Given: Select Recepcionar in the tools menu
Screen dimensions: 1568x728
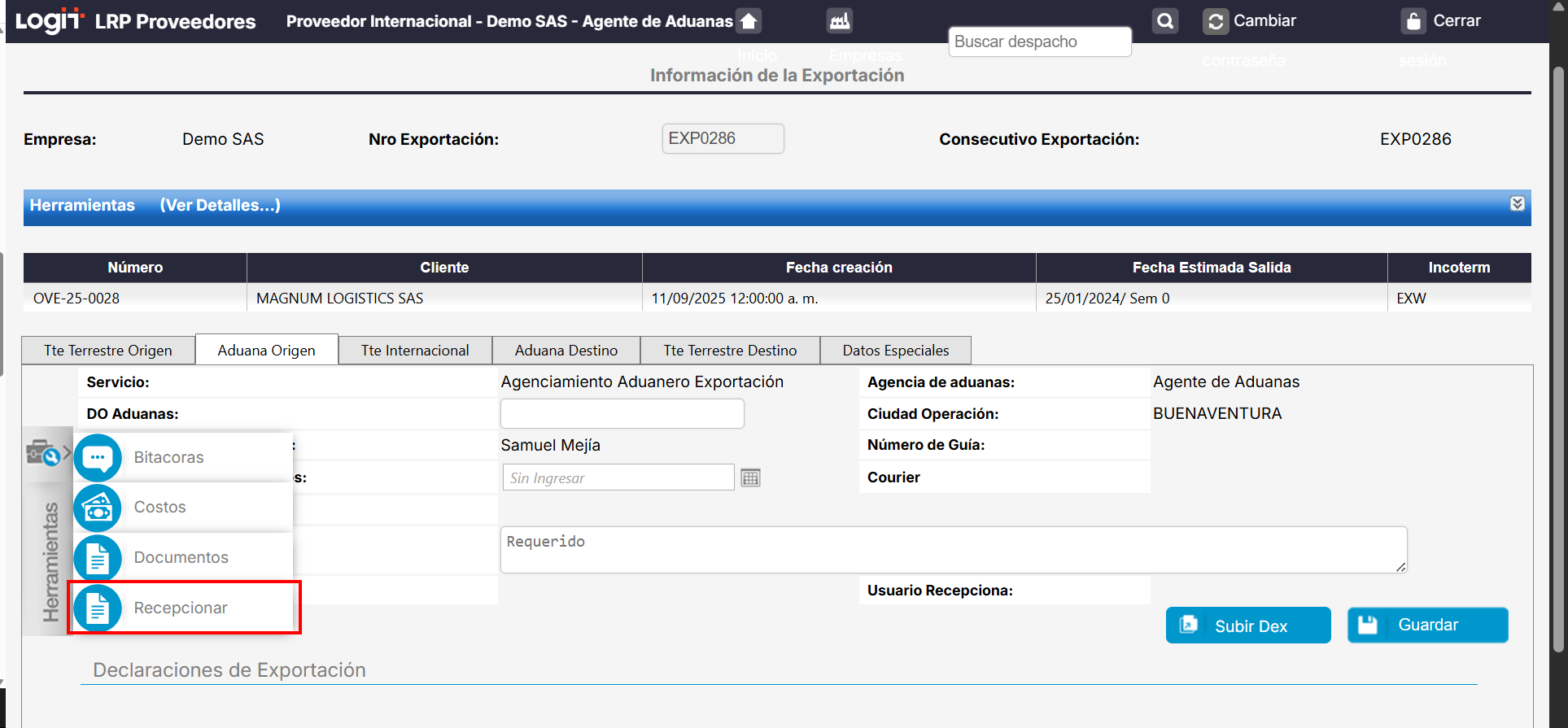Looking at the screenshot, I should point(181,608).
